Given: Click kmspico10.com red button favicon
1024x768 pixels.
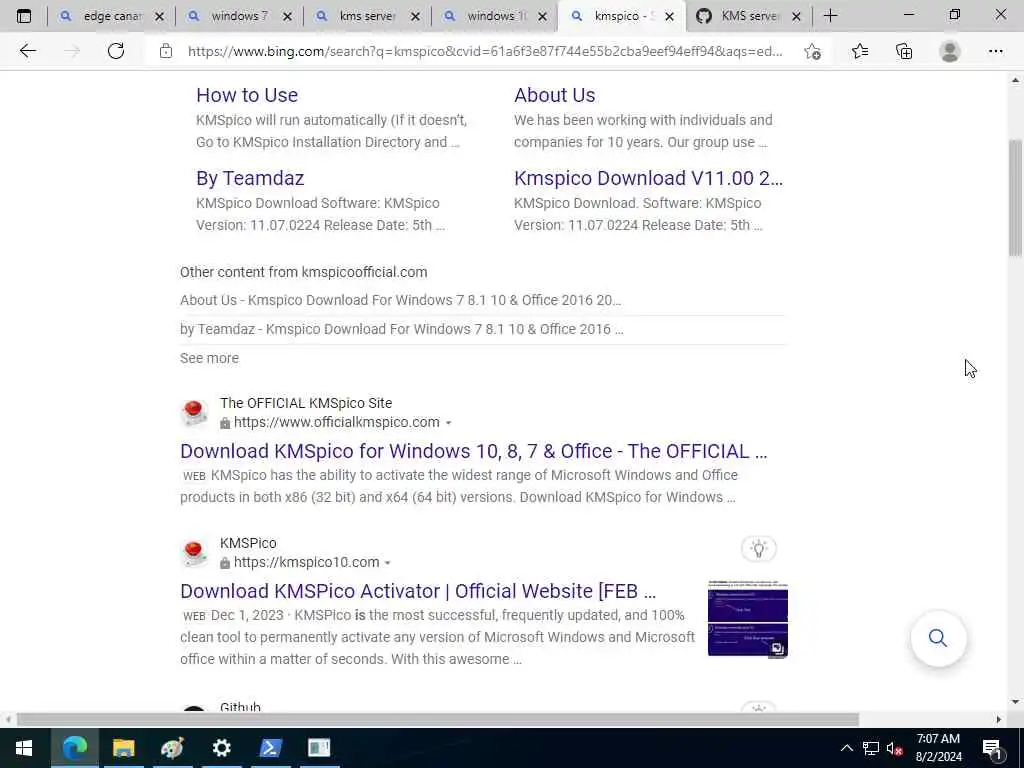Looking at the screenshot, I should [x=193, y=553].
